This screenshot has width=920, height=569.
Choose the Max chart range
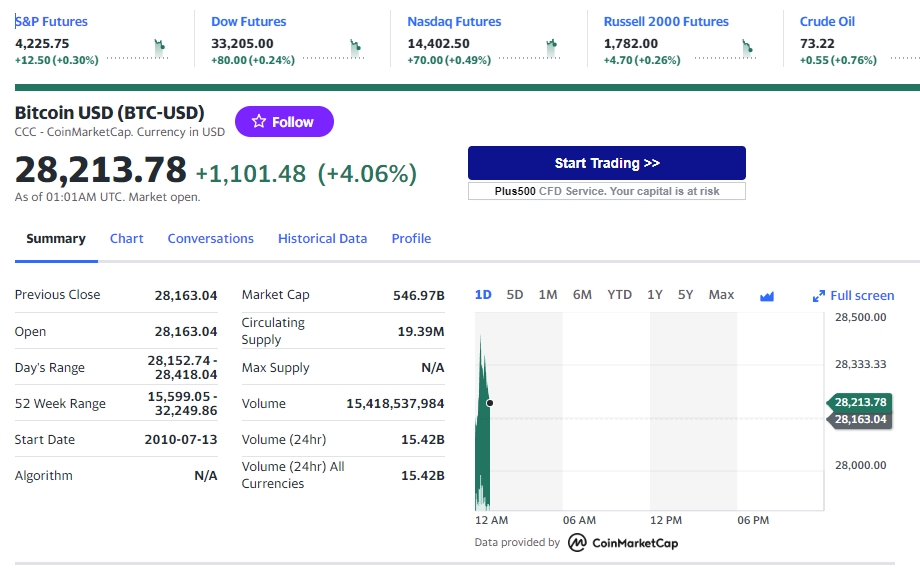721,294
